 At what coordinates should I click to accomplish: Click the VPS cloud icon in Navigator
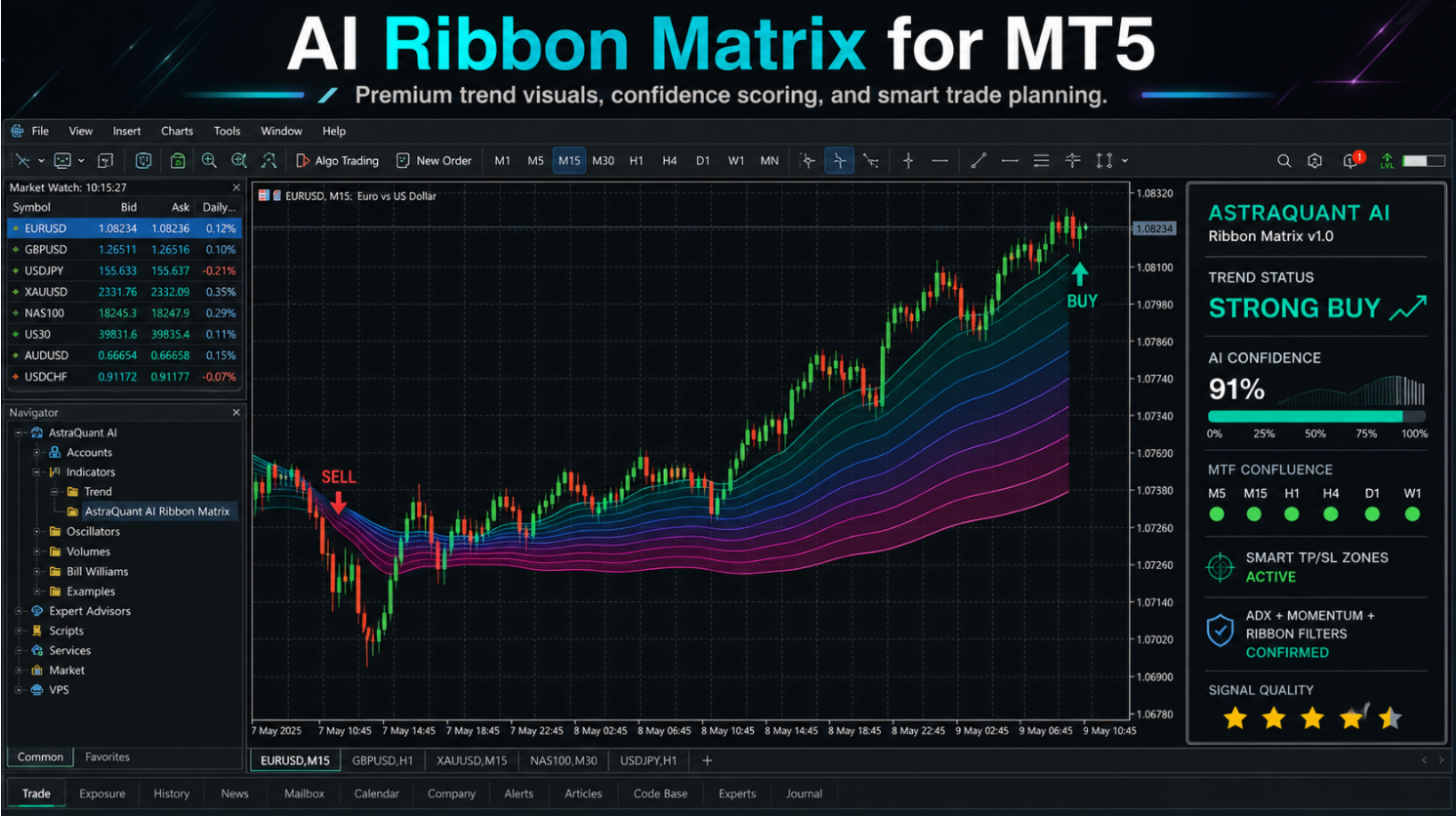(37, 689)
